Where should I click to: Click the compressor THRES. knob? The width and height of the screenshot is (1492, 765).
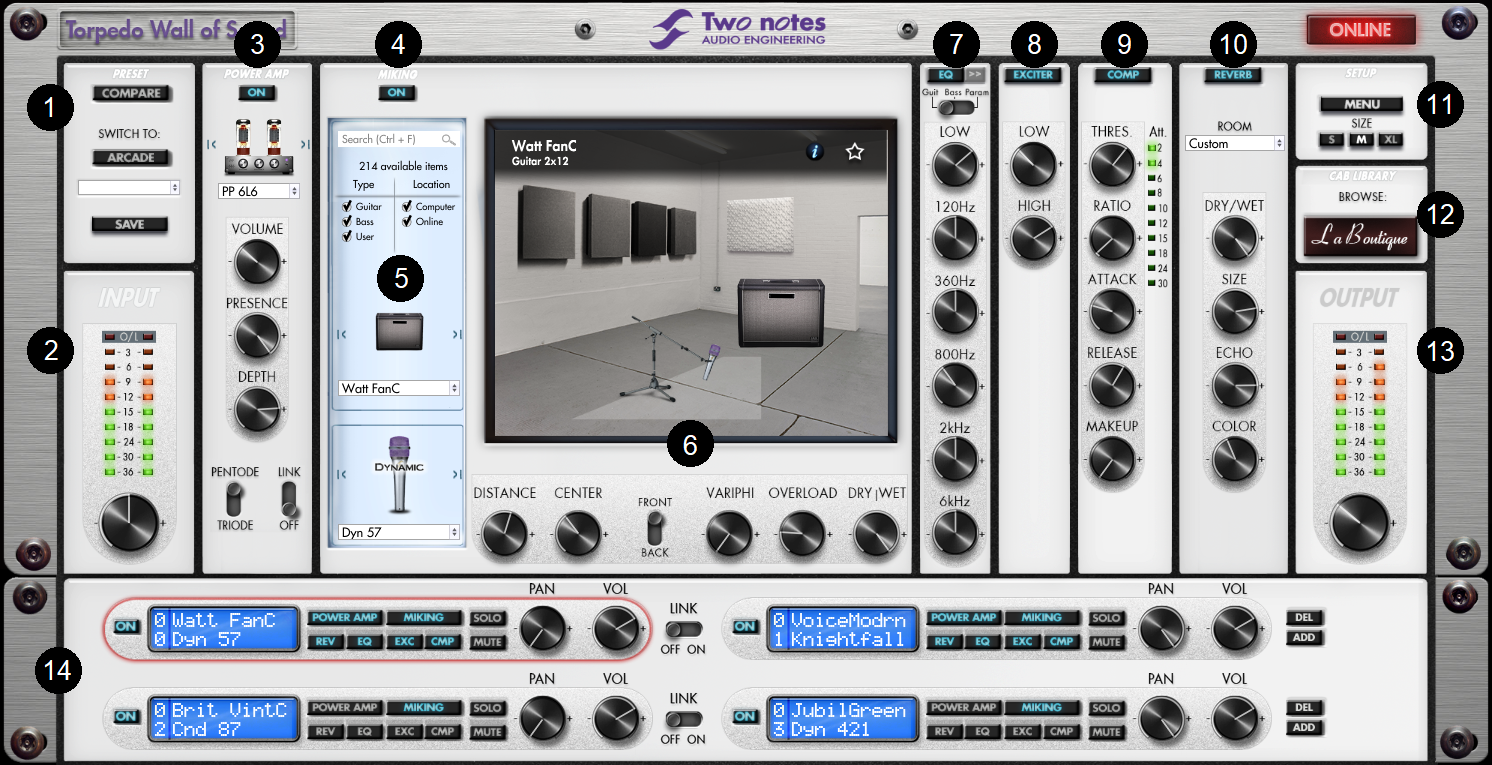[x=1110, y=165]
